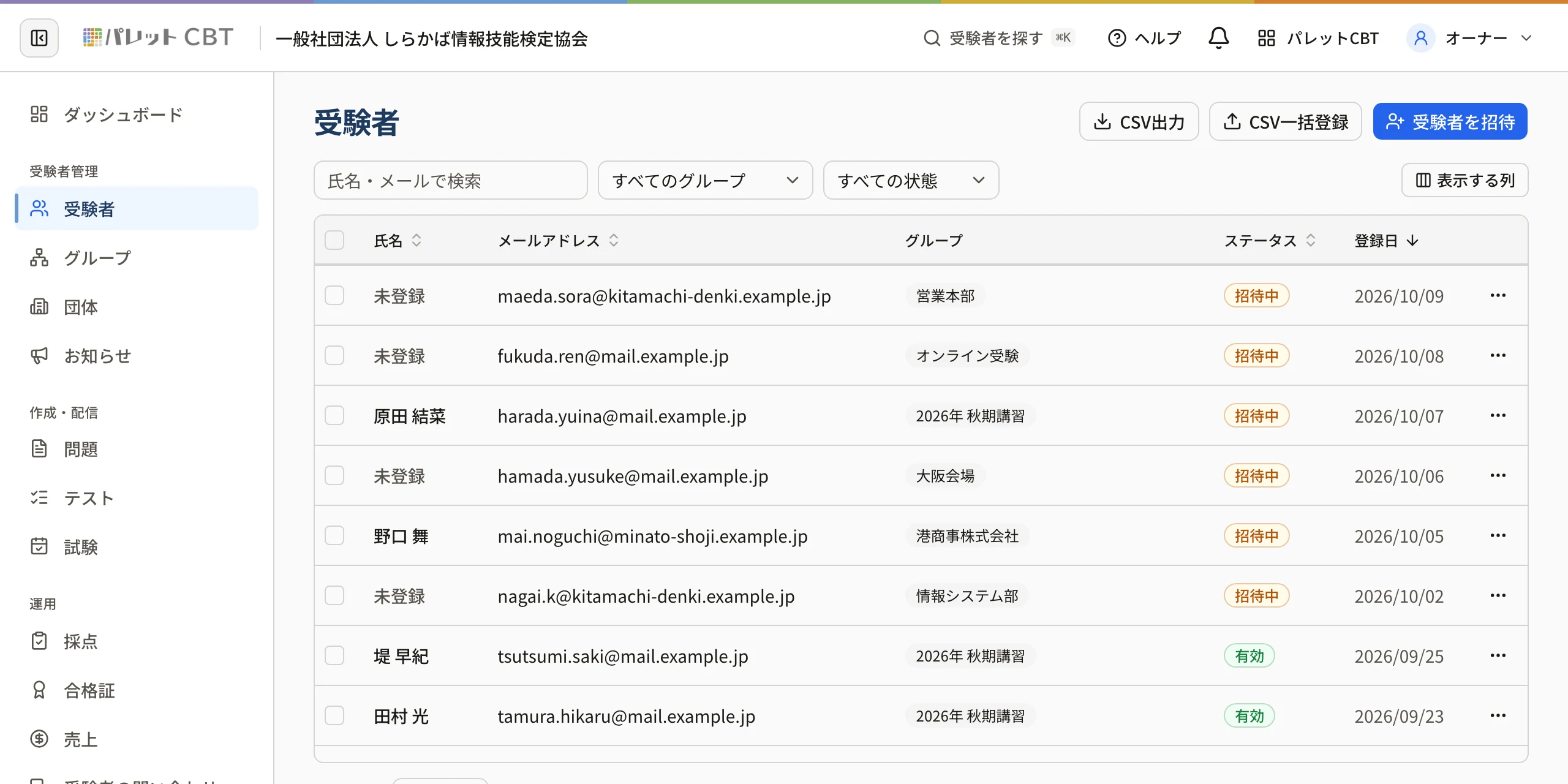
Task: Open row actions for 原田 結菜 row
Action: tap(1498, 416)
